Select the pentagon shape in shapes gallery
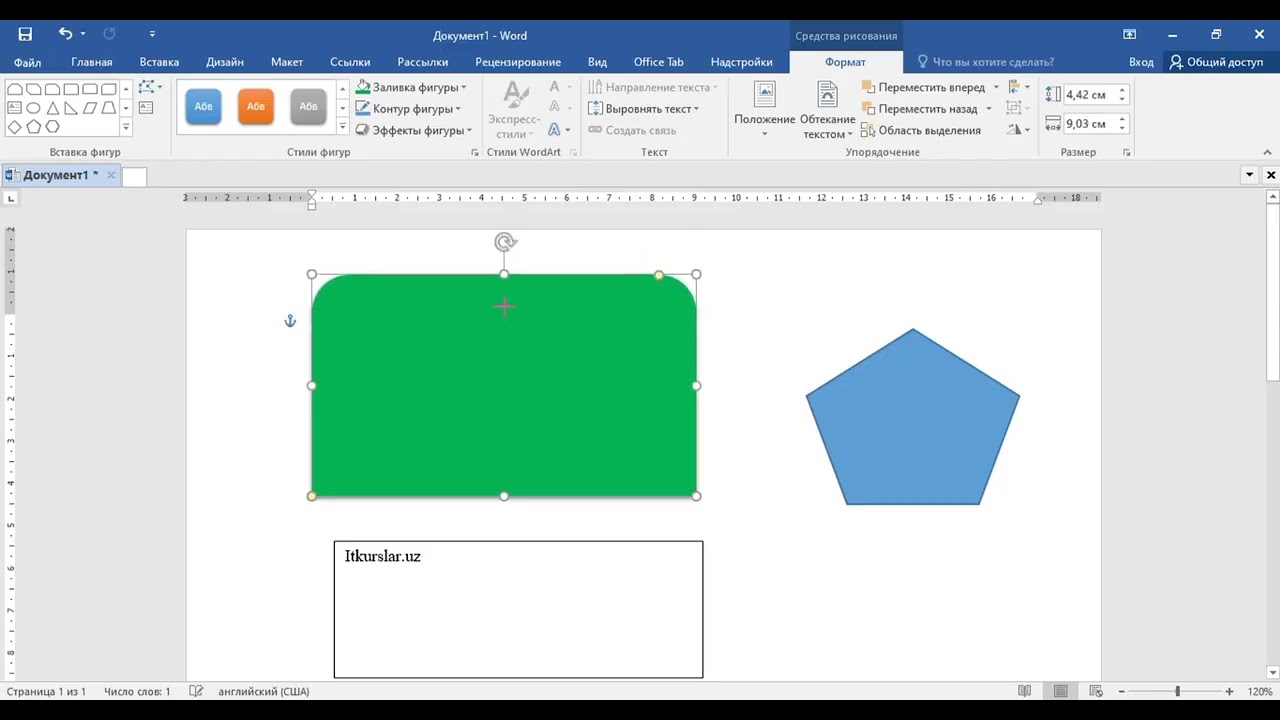1280x720 pixels. [33, 127]
